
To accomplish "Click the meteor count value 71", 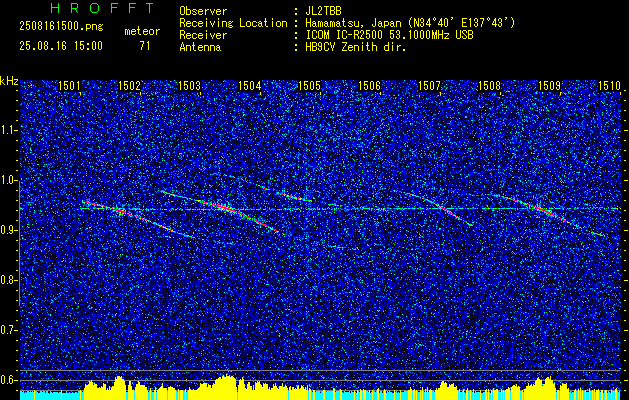I will [x=144, y=46].
